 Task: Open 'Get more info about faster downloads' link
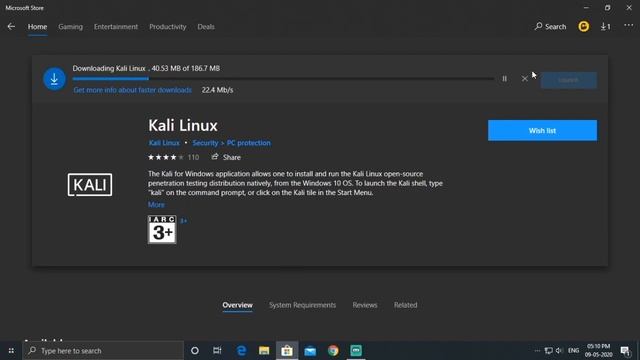[132, 90]
